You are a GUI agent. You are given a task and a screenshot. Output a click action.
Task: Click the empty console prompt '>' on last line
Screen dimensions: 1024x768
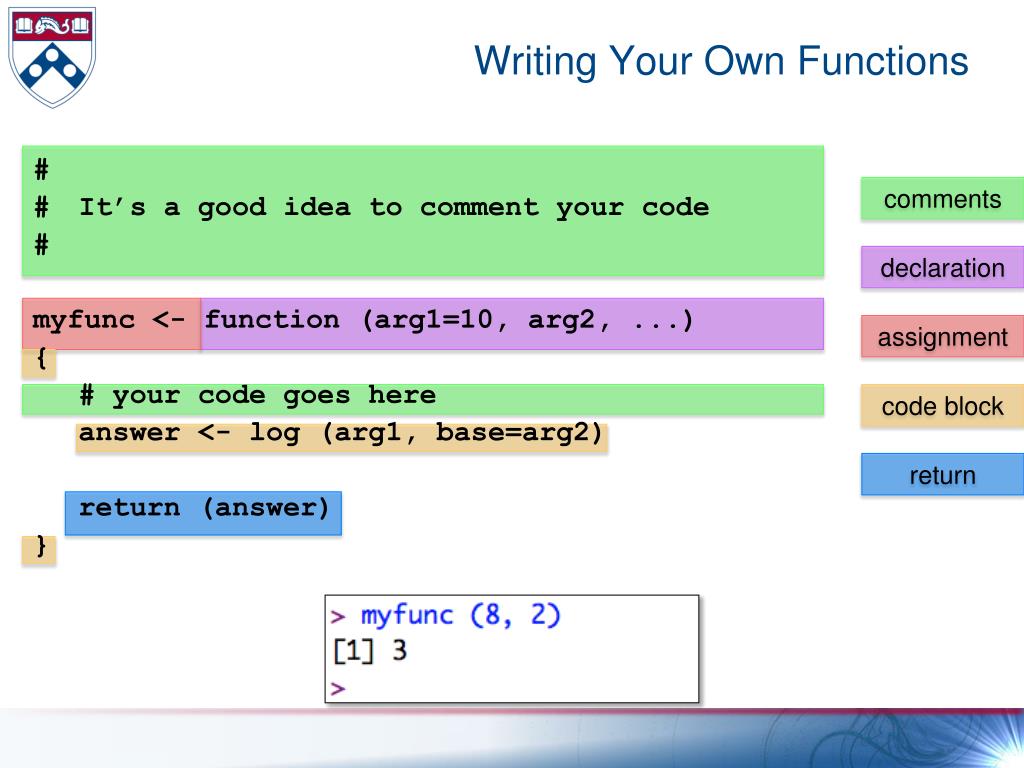[338, 688]
